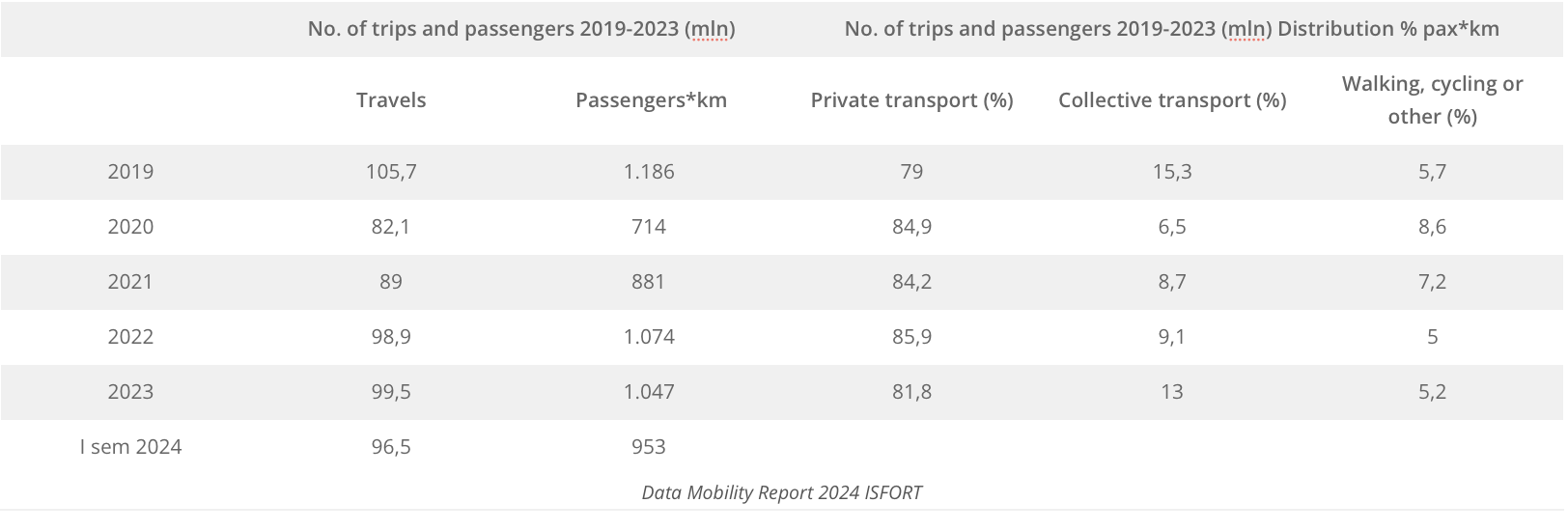Click the 96,5 travels value

pos(391,447)
